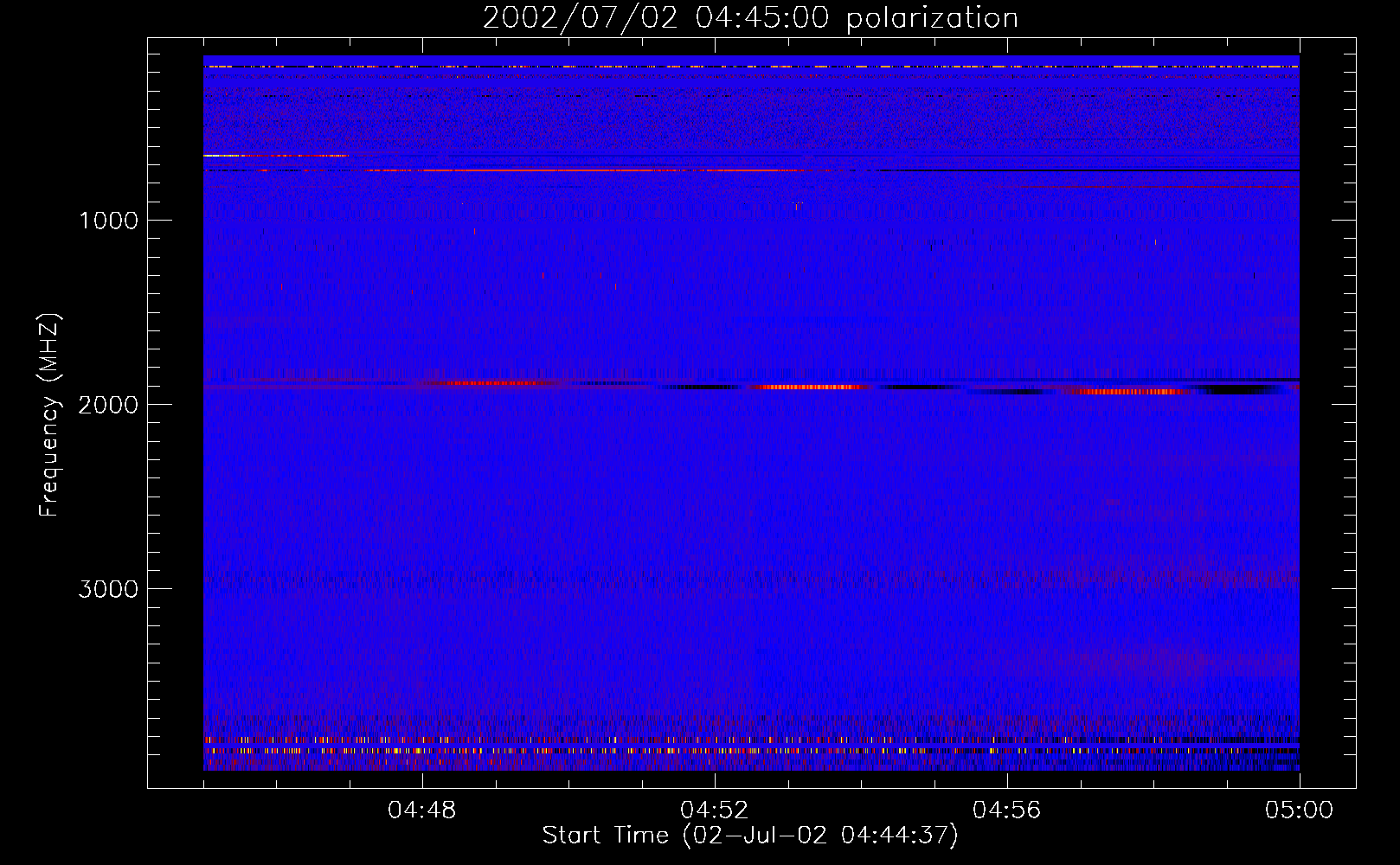This screenshot has width=1400, height=865.
Task: Click the plot title '2002/07/02 04:45:00 polarization'
Action: 750,18
